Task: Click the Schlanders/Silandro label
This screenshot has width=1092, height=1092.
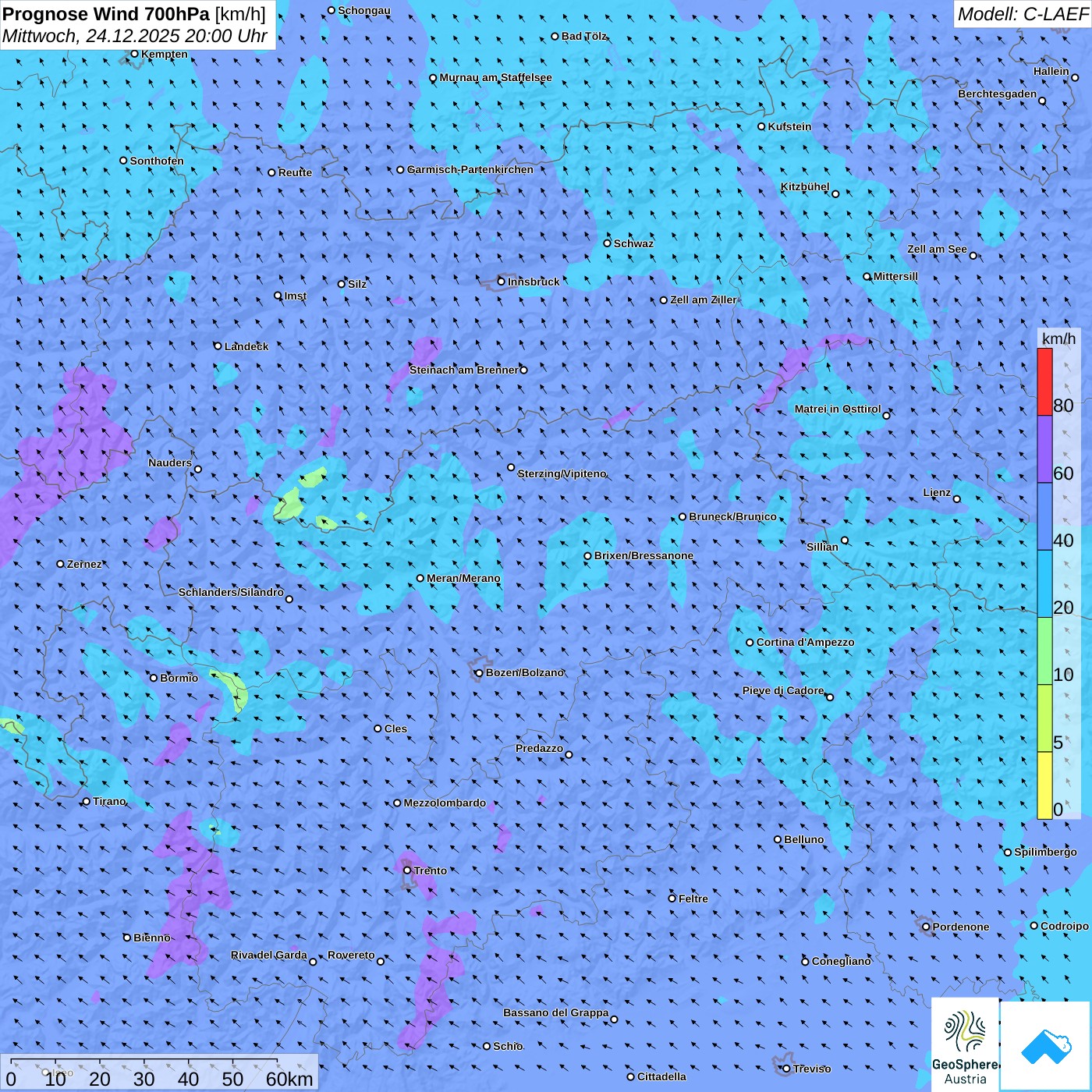Action: (x=231, y=592)
